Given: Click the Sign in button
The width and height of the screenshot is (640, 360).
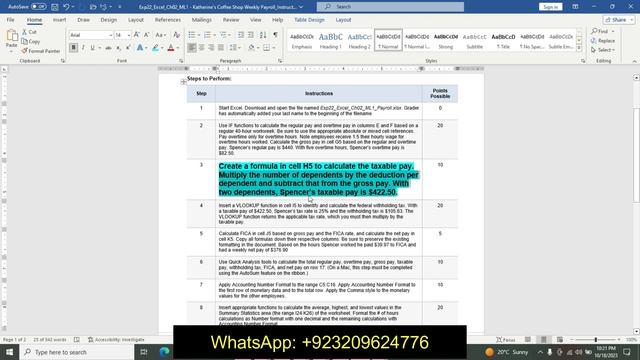Looking at the screenshot, I should tap(550, 7).
